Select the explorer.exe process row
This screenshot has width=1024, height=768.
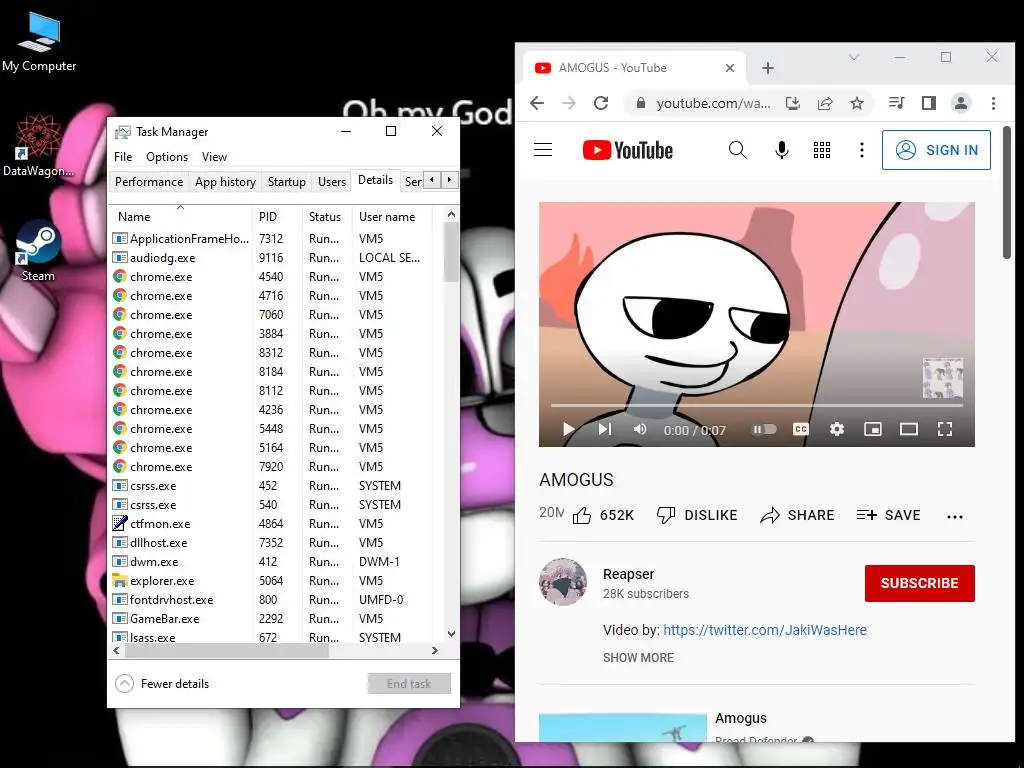(x=274, y=581)
